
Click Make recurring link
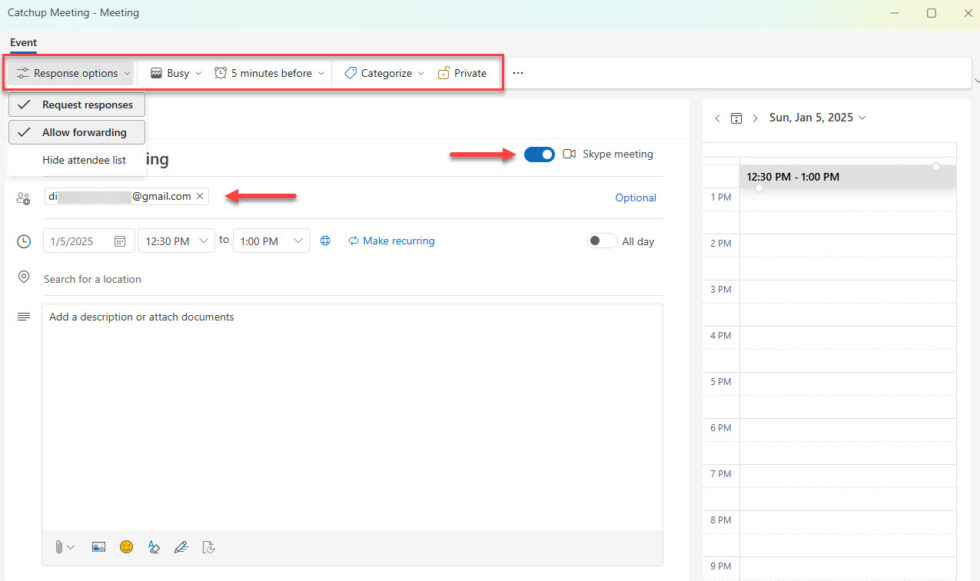tap(391, 241)
